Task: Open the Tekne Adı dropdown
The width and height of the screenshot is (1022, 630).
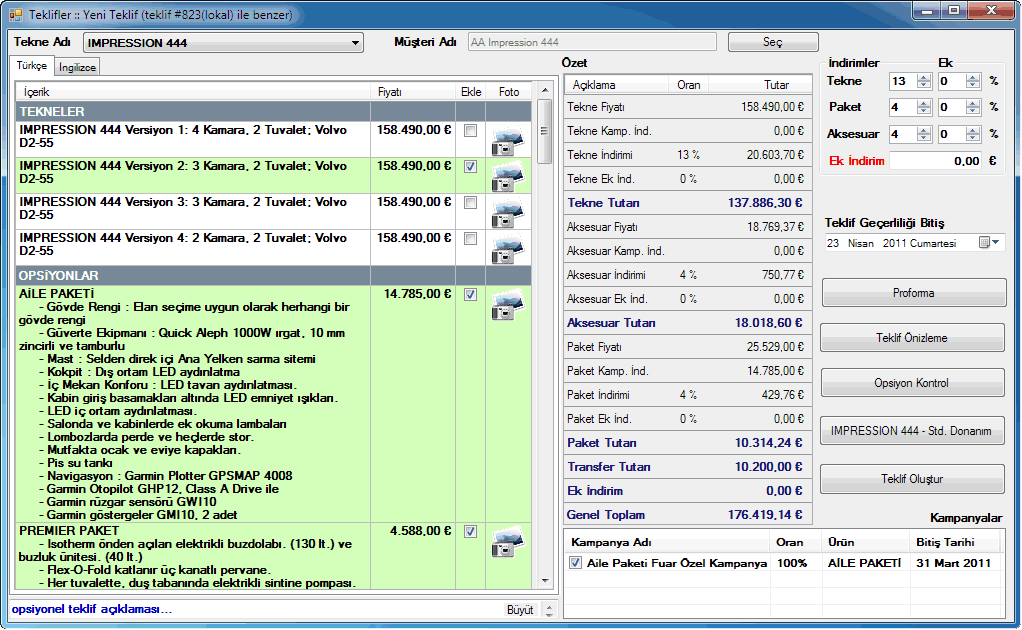Action: coord(356,43)
